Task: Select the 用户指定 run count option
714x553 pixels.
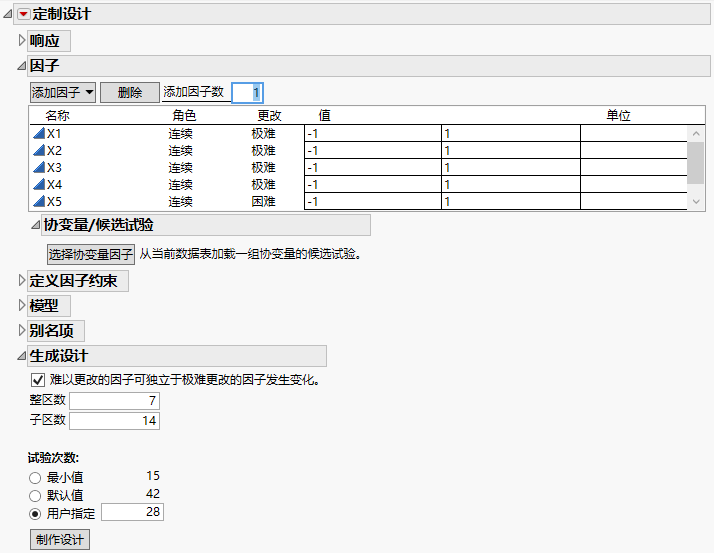Action: [x=35, y=514]
